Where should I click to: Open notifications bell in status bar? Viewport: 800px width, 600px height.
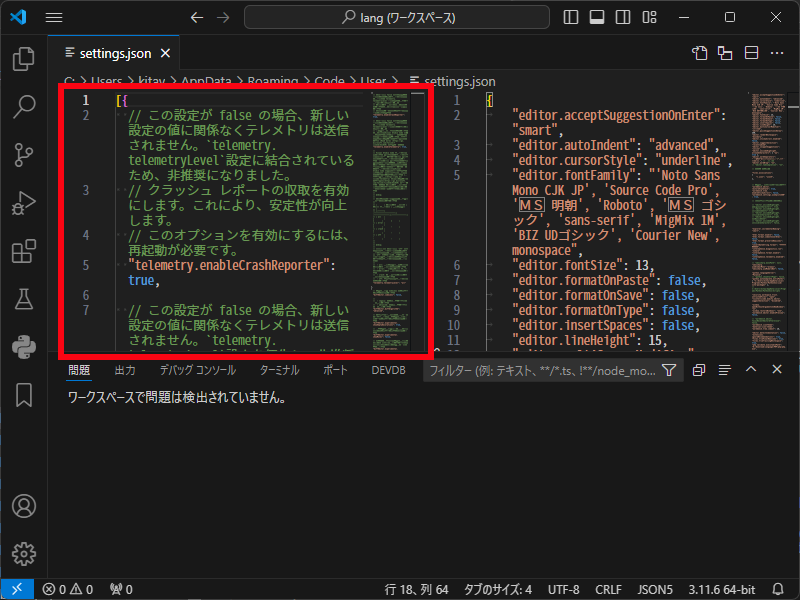[x=778, y=590]
